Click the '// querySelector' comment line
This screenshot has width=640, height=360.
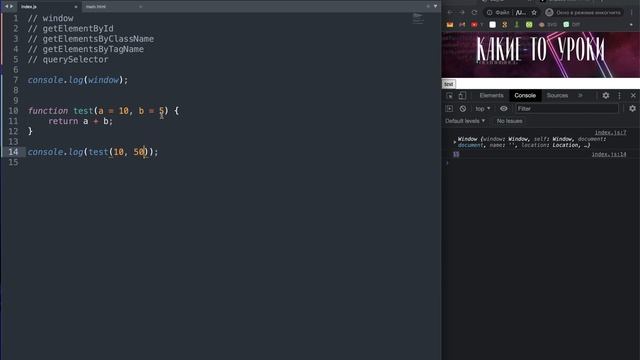pos(68,59)
